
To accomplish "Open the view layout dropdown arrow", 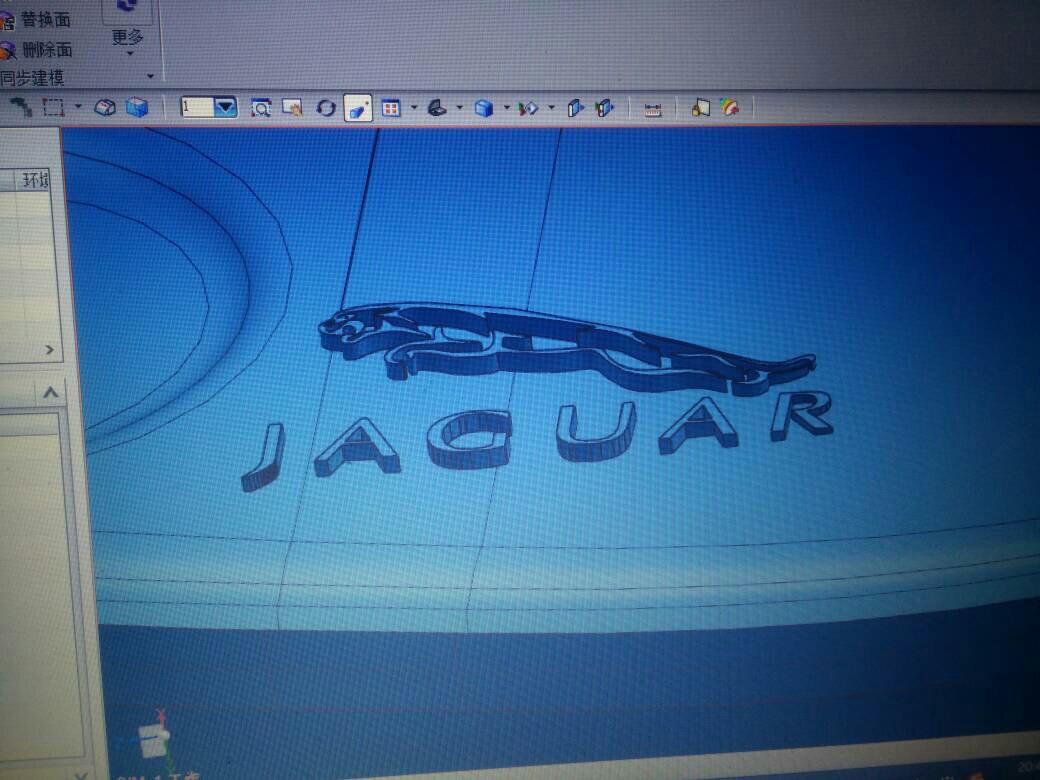I will click(415, 107).
